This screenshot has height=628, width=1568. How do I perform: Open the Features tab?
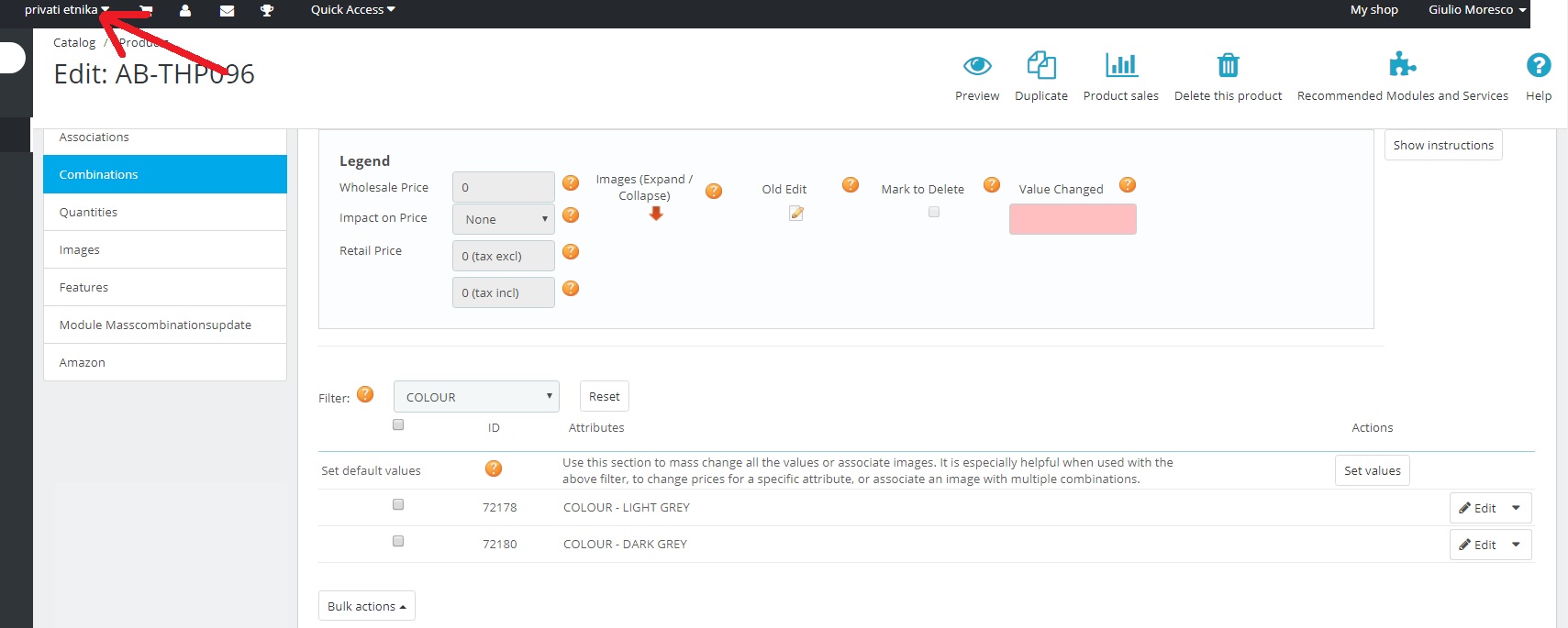coord(165,287)
